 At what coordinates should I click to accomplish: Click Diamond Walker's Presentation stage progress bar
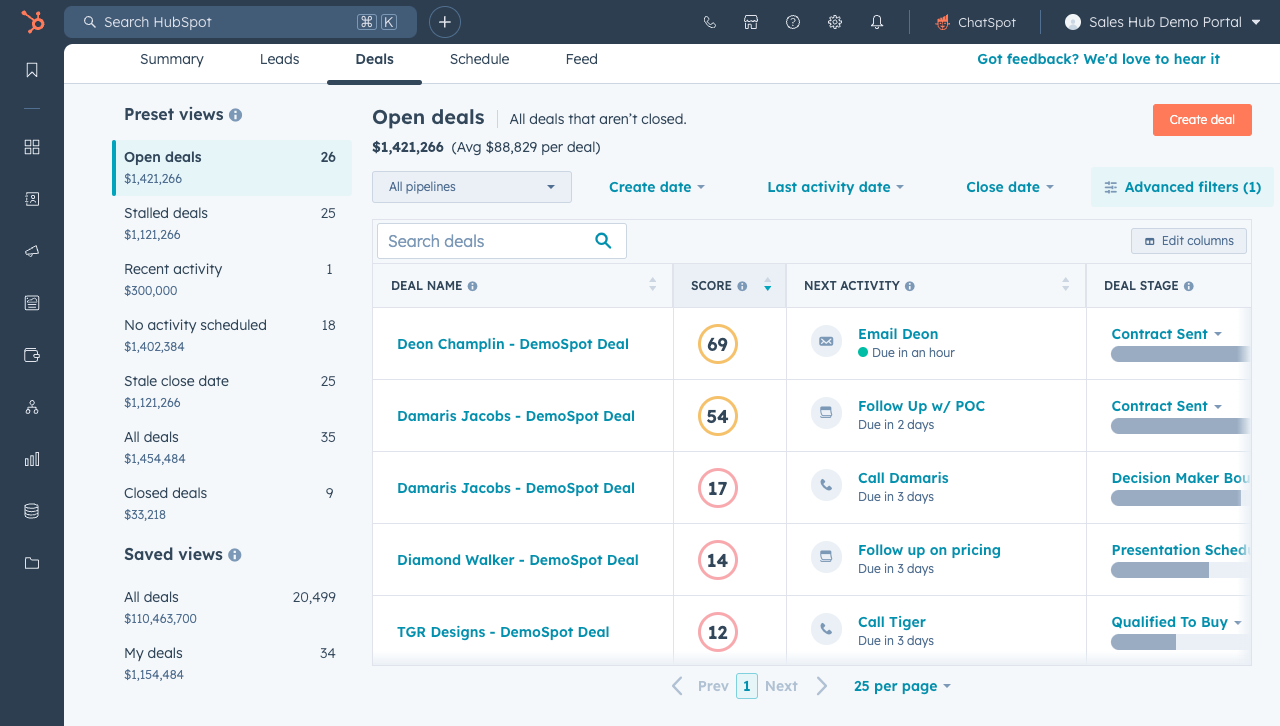point(1181,570)
